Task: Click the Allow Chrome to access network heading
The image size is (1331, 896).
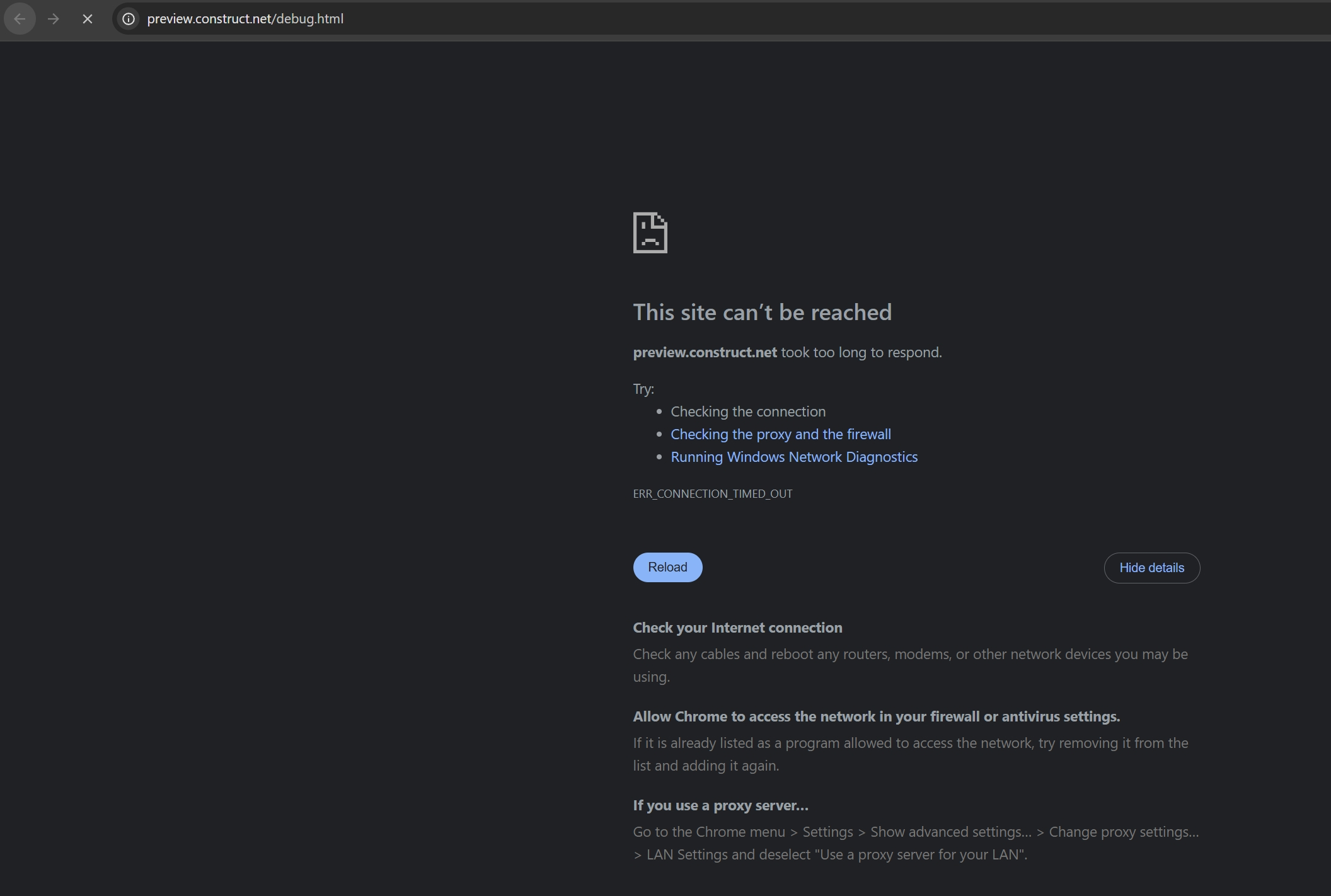Action: 876,716
